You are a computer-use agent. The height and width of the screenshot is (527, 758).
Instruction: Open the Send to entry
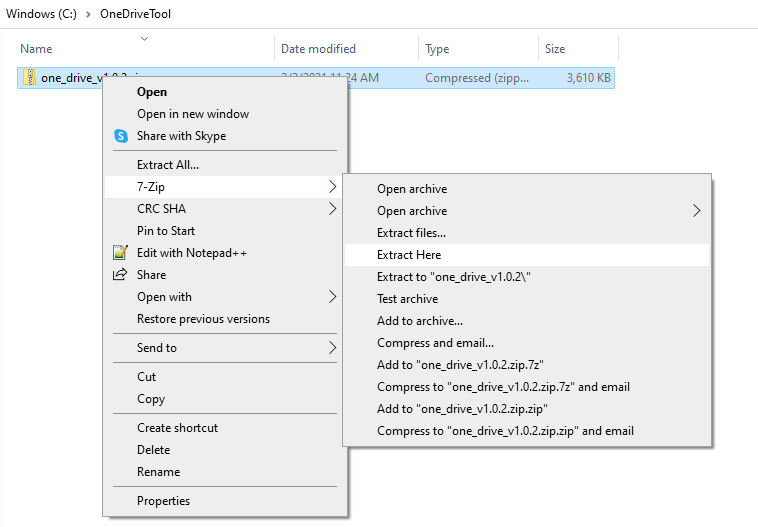[225, 348]
